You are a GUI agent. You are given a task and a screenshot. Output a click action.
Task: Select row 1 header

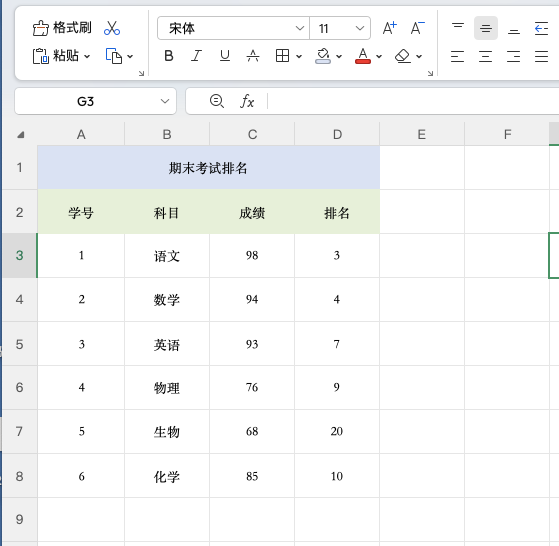click(x=20, y=168)
